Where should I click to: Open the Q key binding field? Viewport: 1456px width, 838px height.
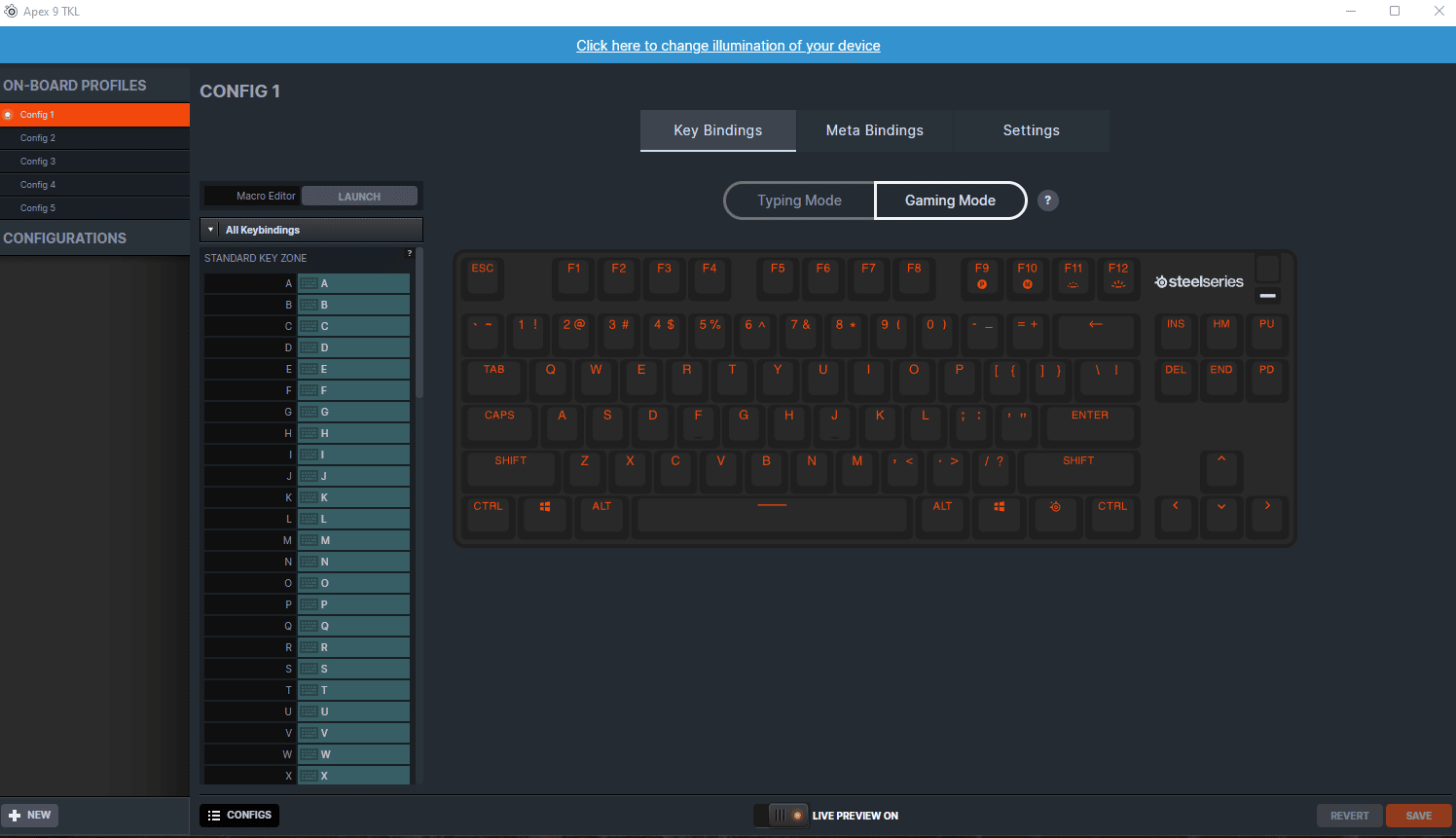coord(353,626)
